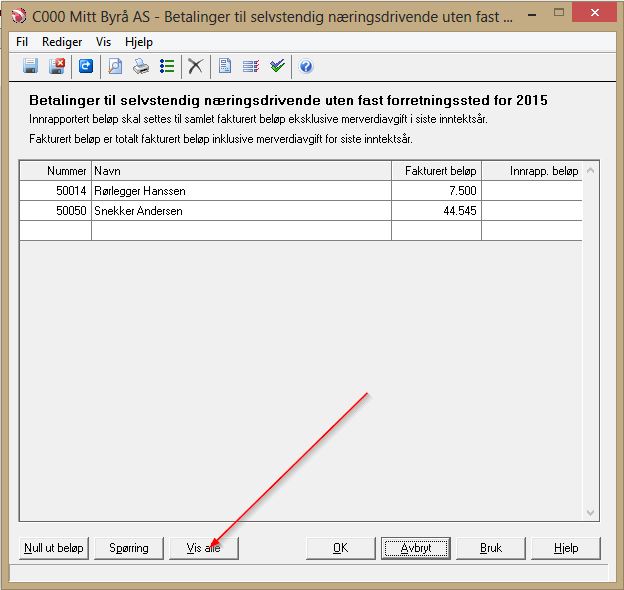
Task: Maximize the window
Action: pyautogui.click(x=559, y=13)
